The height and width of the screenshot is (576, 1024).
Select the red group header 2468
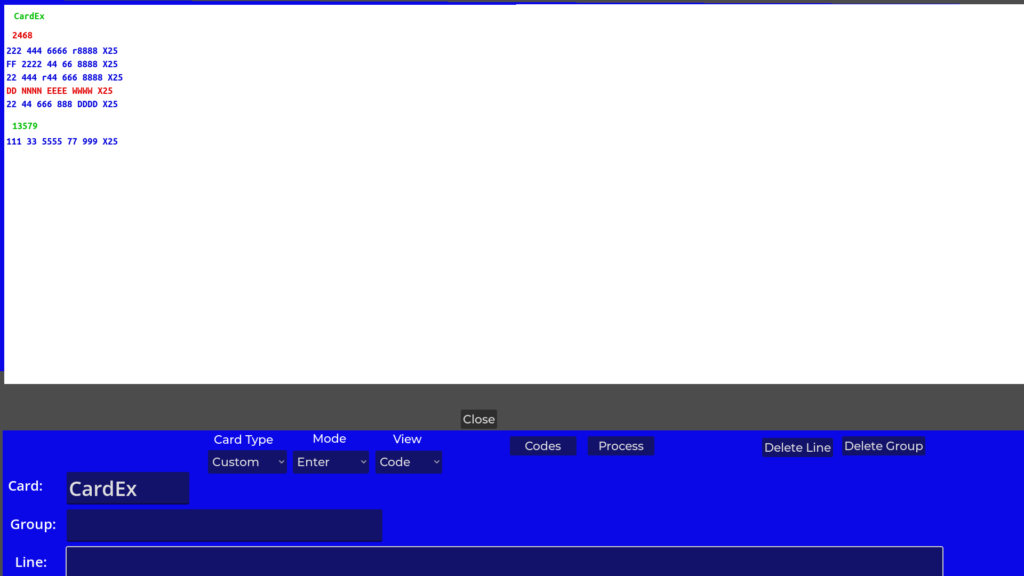coord(22,36)
